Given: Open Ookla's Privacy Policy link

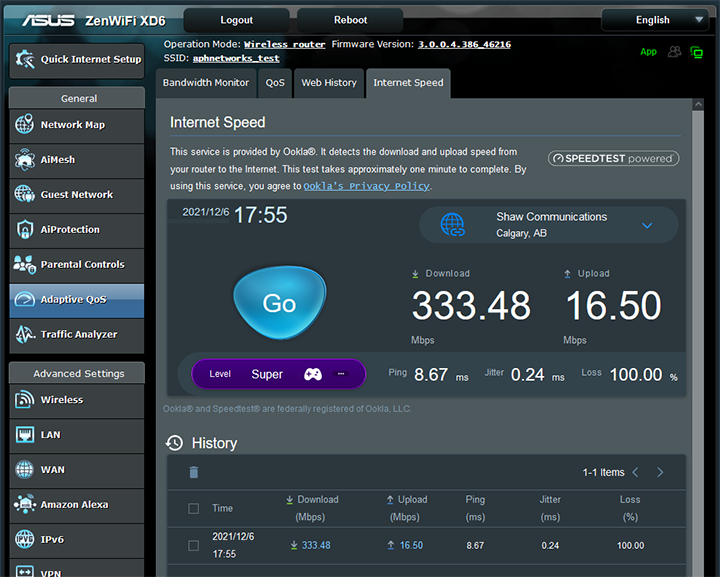Looking at the screenshot, I should point(367,186).
